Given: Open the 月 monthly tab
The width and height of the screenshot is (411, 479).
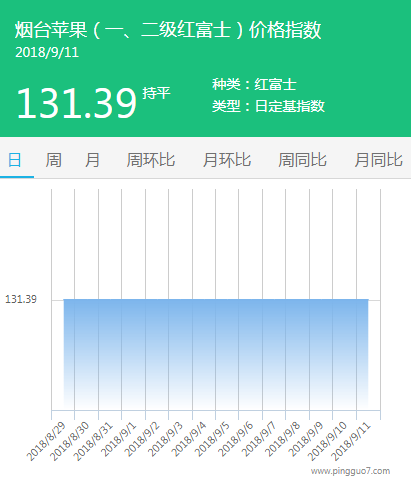Looking at the screenshot, I should (92, 160).
